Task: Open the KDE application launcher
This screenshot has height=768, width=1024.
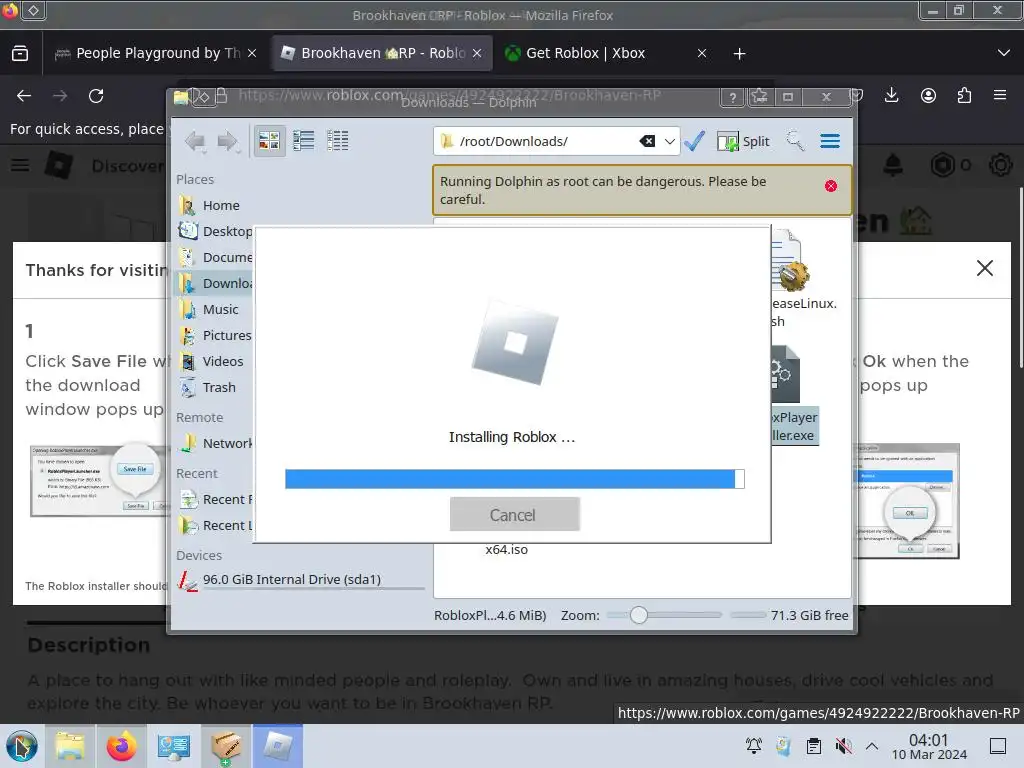Action: tap(22, 746)
